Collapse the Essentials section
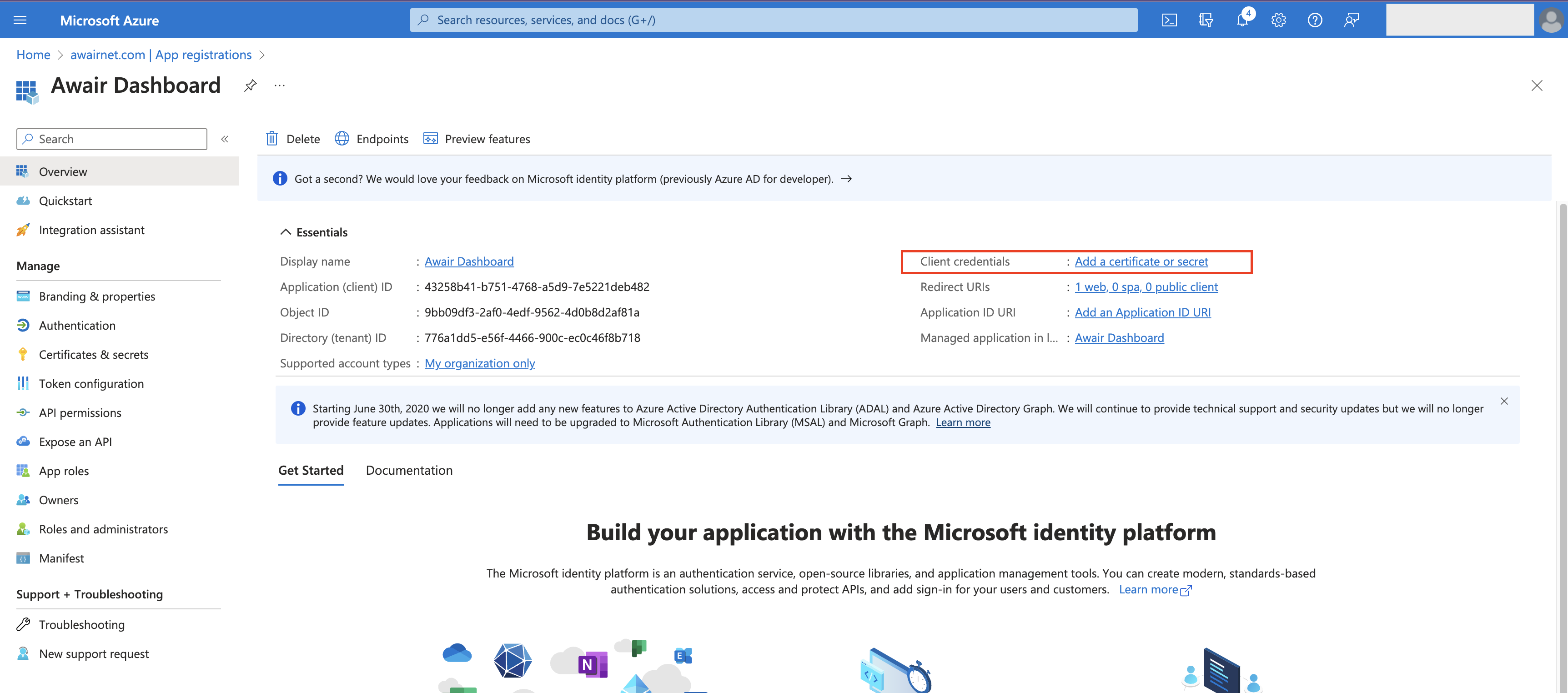The image size is (1568, 693). coord(314,232)
